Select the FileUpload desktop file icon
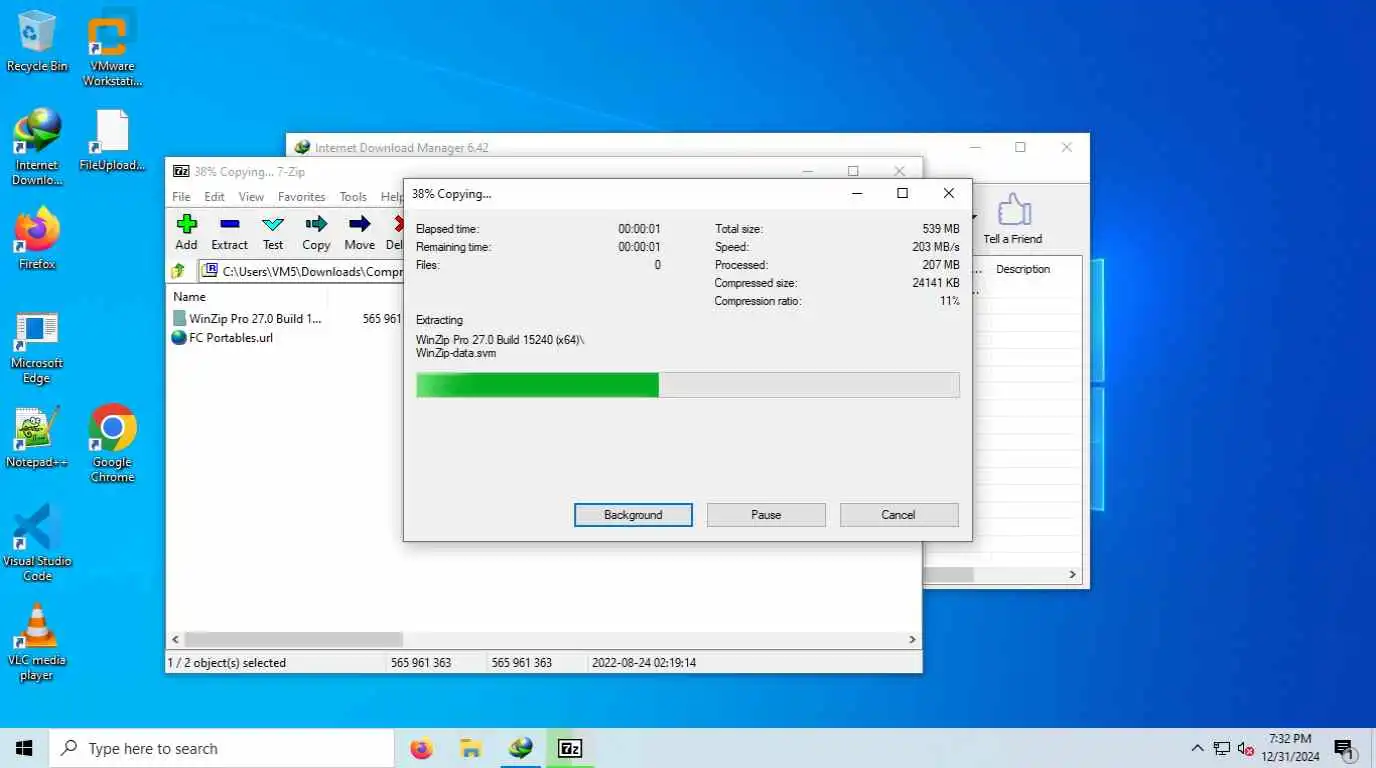 tap(112, 140)
